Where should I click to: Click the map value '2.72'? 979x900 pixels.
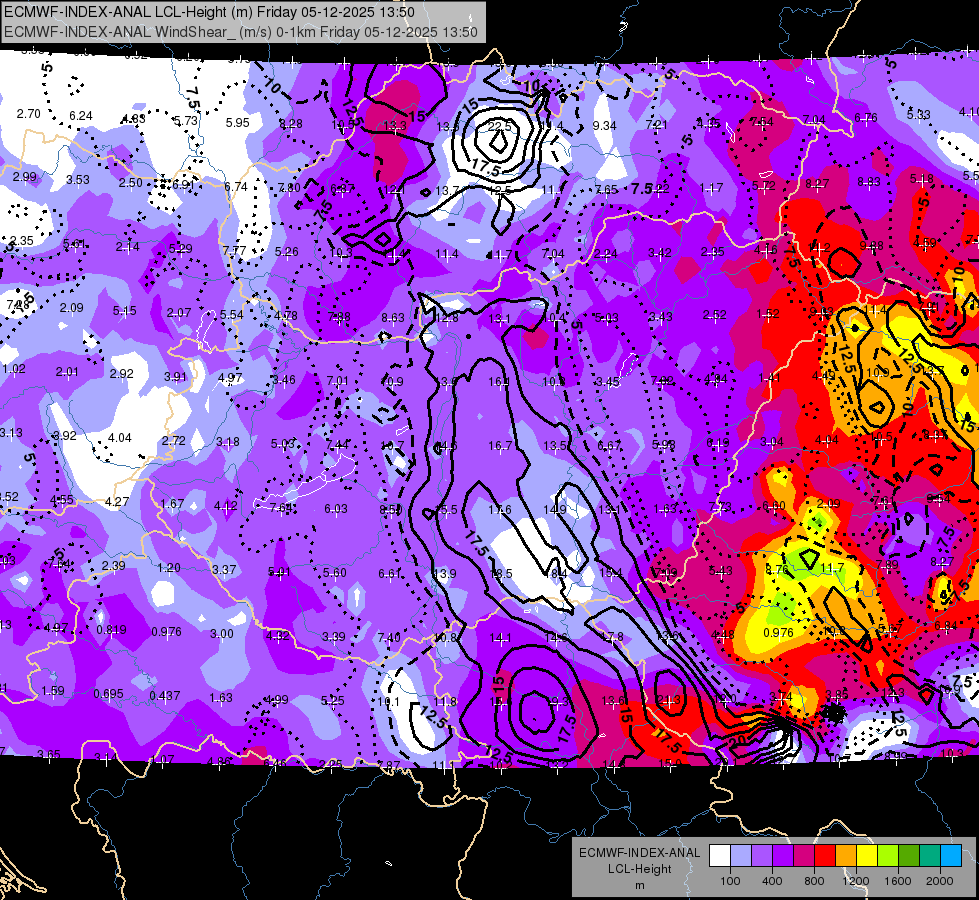coord(174,440)
